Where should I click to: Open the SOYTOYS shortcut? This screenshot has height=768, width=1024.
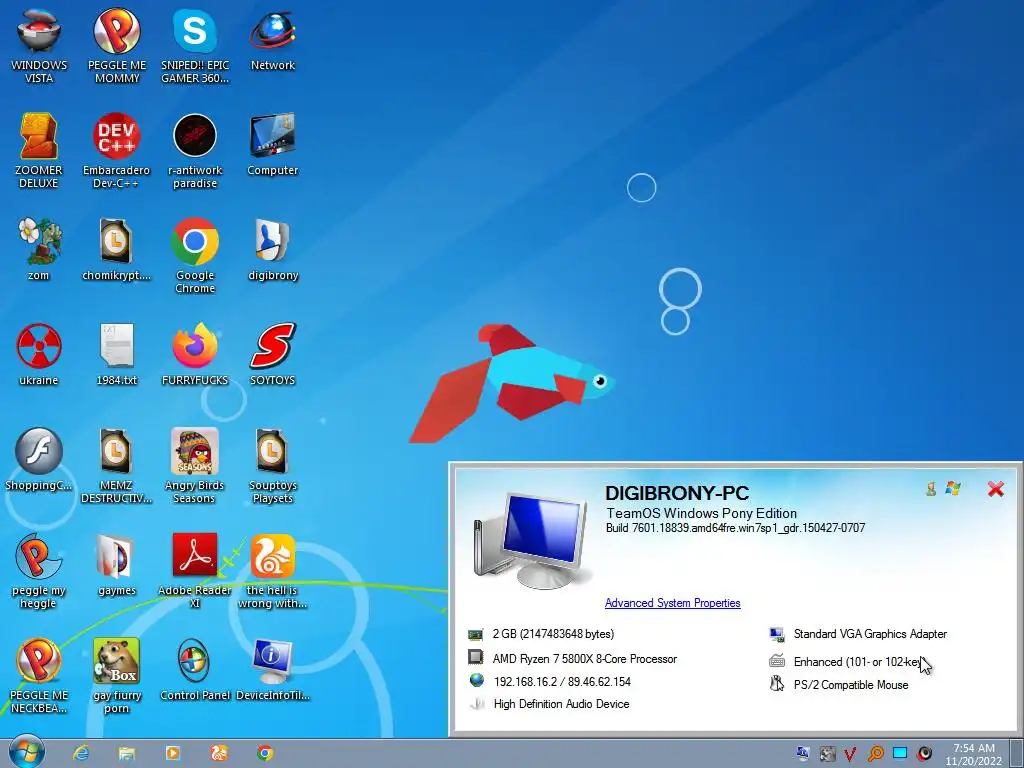tap(273, 355)
